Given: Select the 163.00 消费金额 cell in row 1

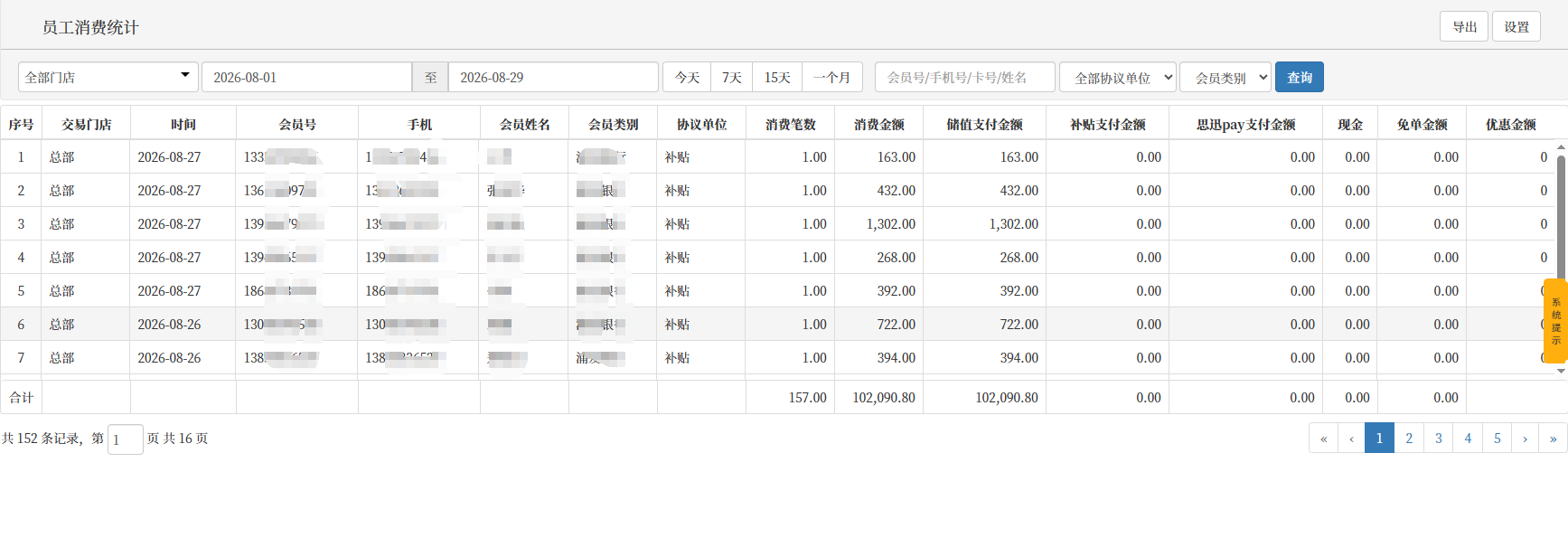Looking at the screenshot, I should [x=879, y=157].
